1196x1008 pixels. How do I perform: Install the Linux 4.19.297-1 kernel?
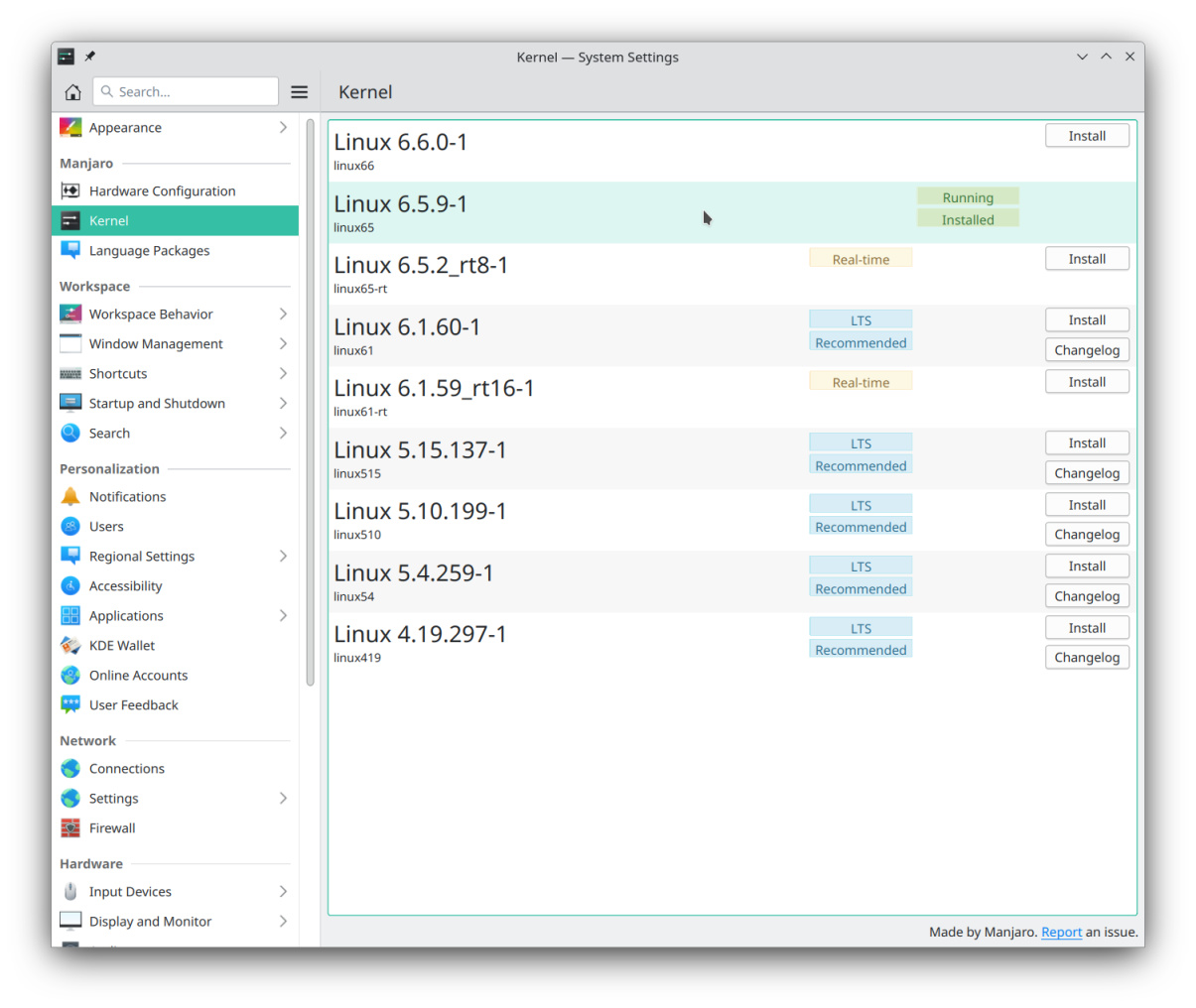[1087, 628]
